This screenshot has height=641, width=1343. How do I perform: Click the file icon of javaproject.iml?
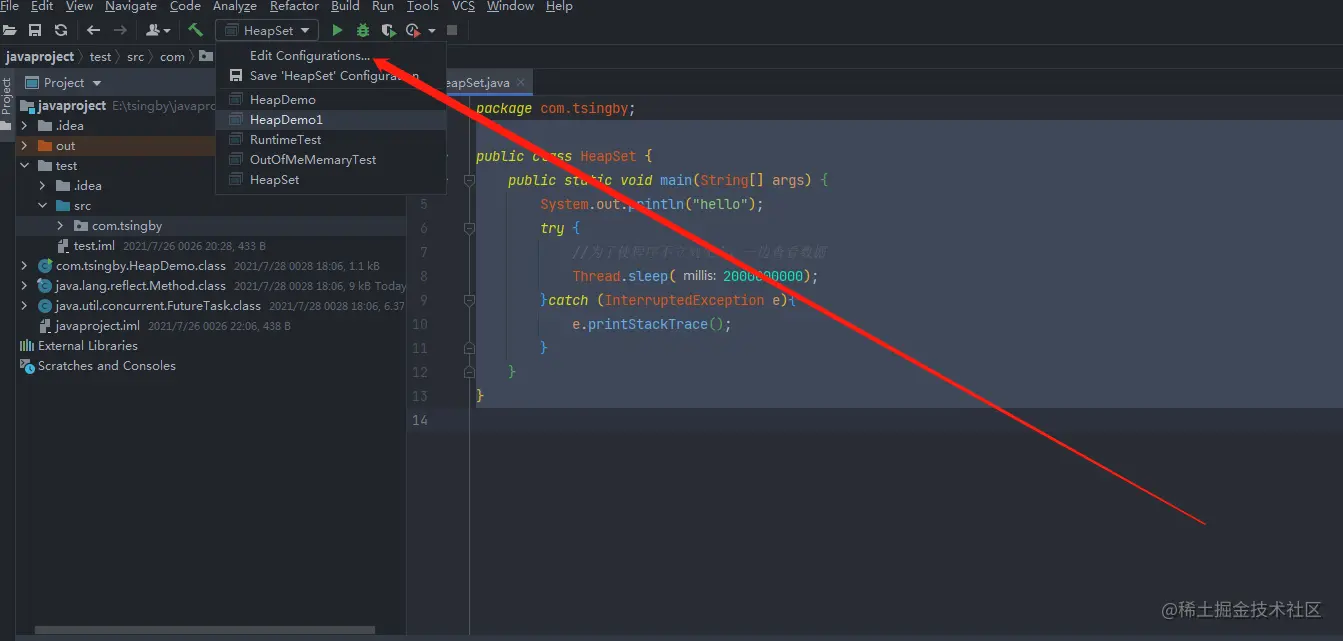coord(45,326)
